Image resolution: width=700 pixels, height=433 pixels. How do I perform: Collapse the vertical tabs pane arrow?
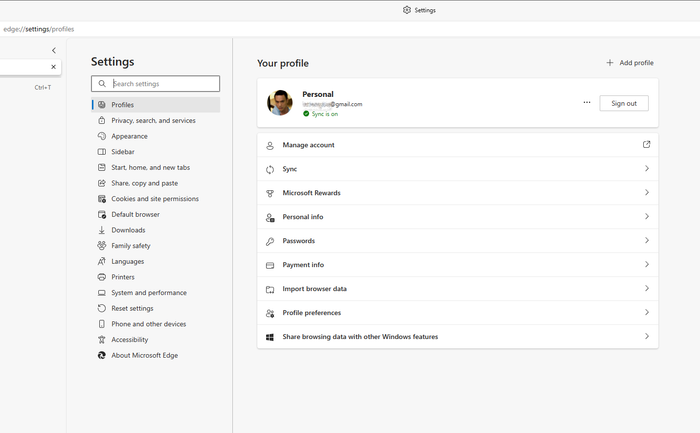54,50
